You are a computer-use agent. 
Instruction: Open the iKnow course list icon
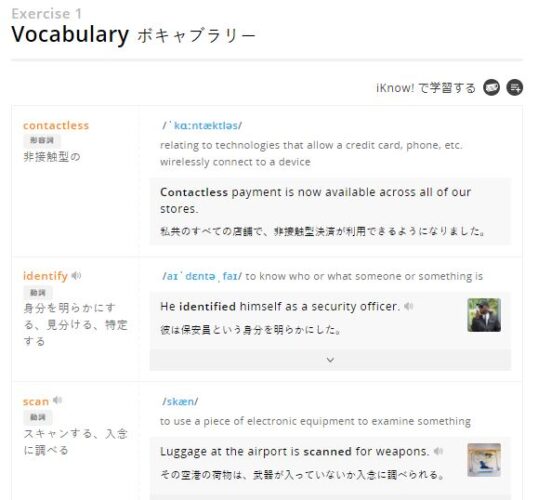[515, 88]
